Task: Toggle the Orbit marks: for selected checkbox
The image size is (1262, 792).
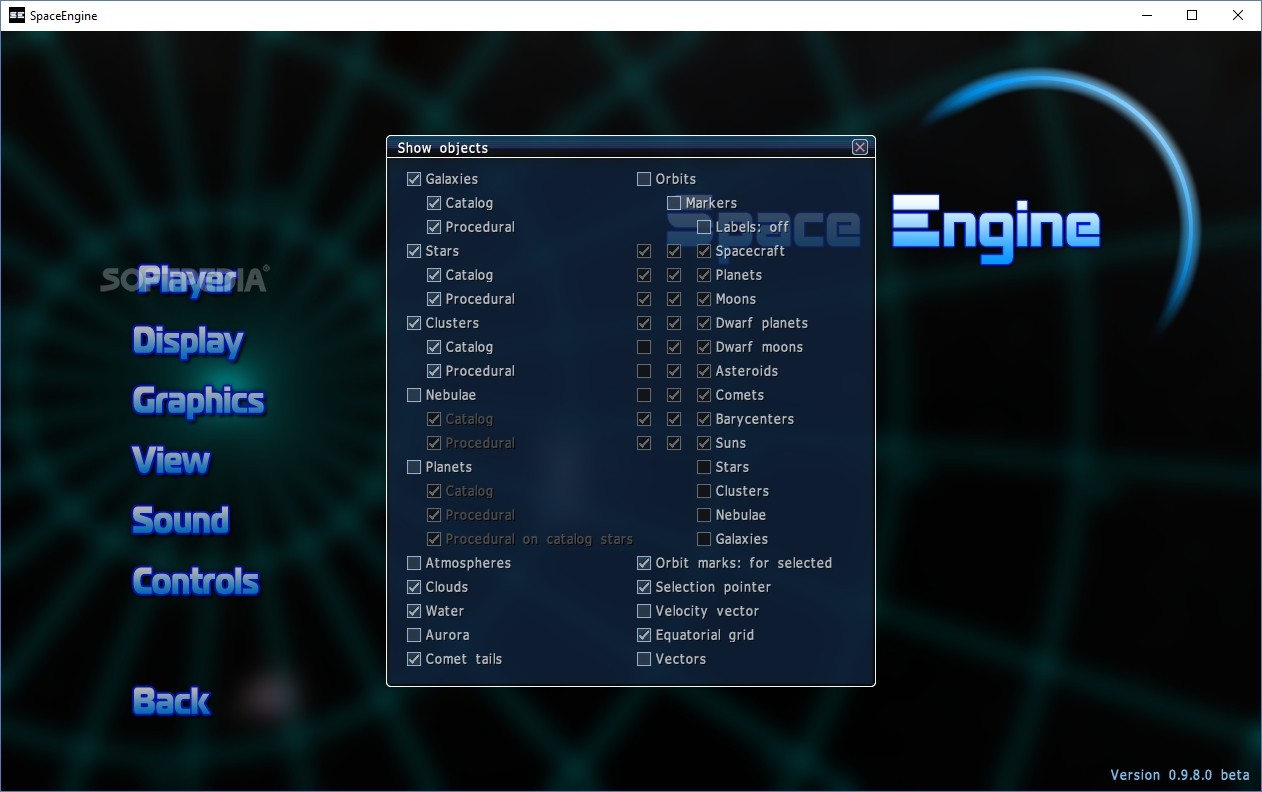Action: (x=644, y=563)
